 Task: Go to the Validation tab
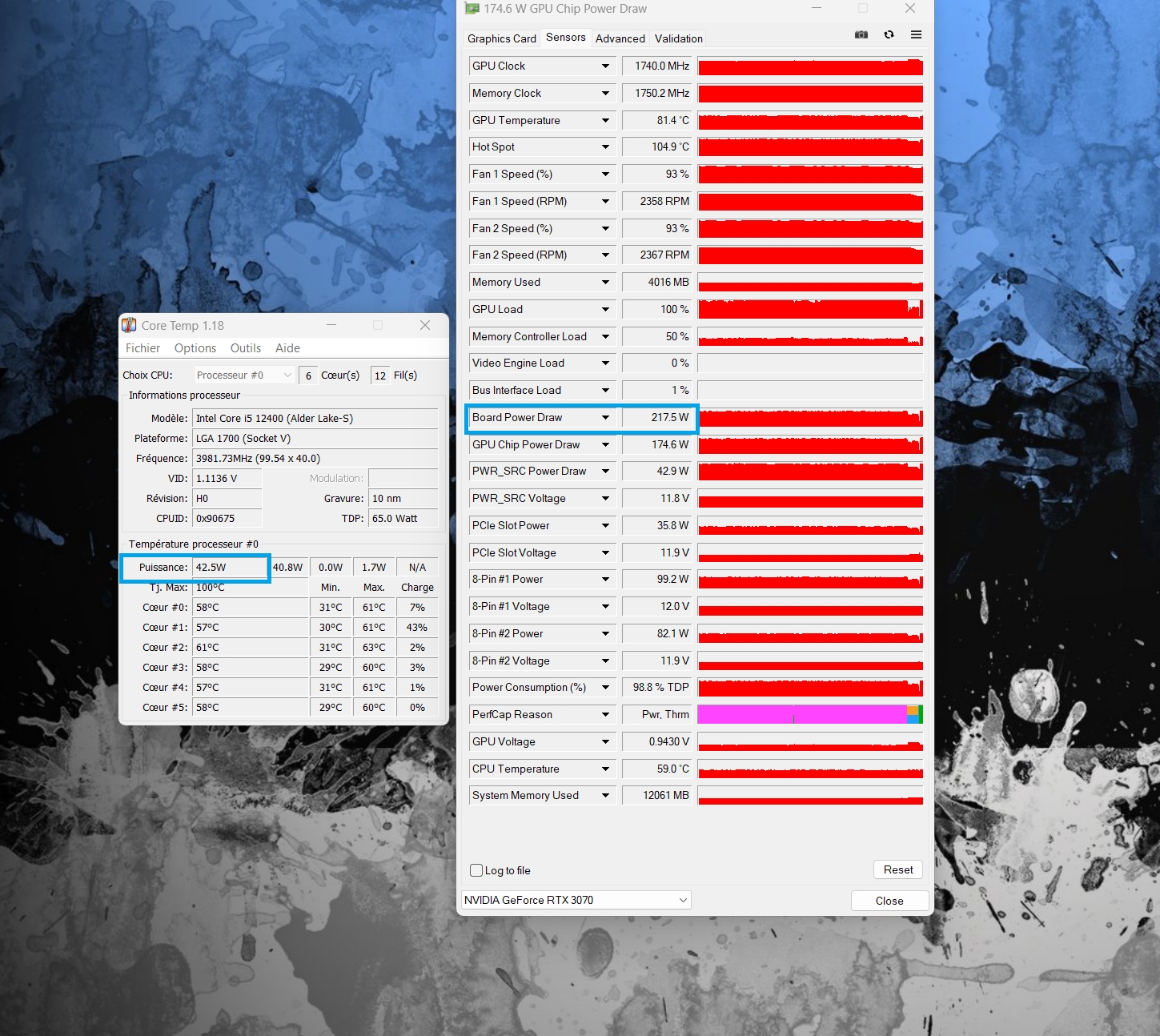click(679, 38)
